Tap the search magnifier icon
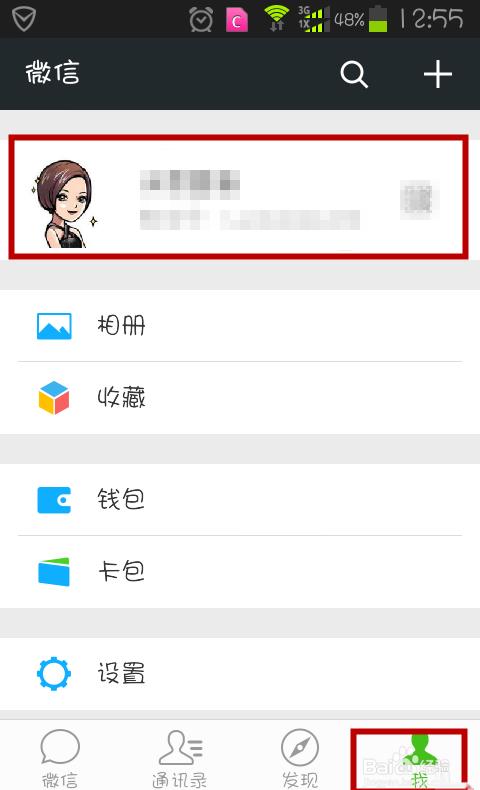 point(354,75)
